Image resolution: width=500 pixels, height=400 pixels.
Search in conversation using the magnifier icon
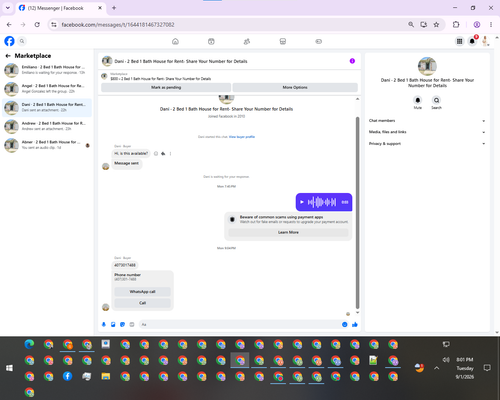[436, 100]
